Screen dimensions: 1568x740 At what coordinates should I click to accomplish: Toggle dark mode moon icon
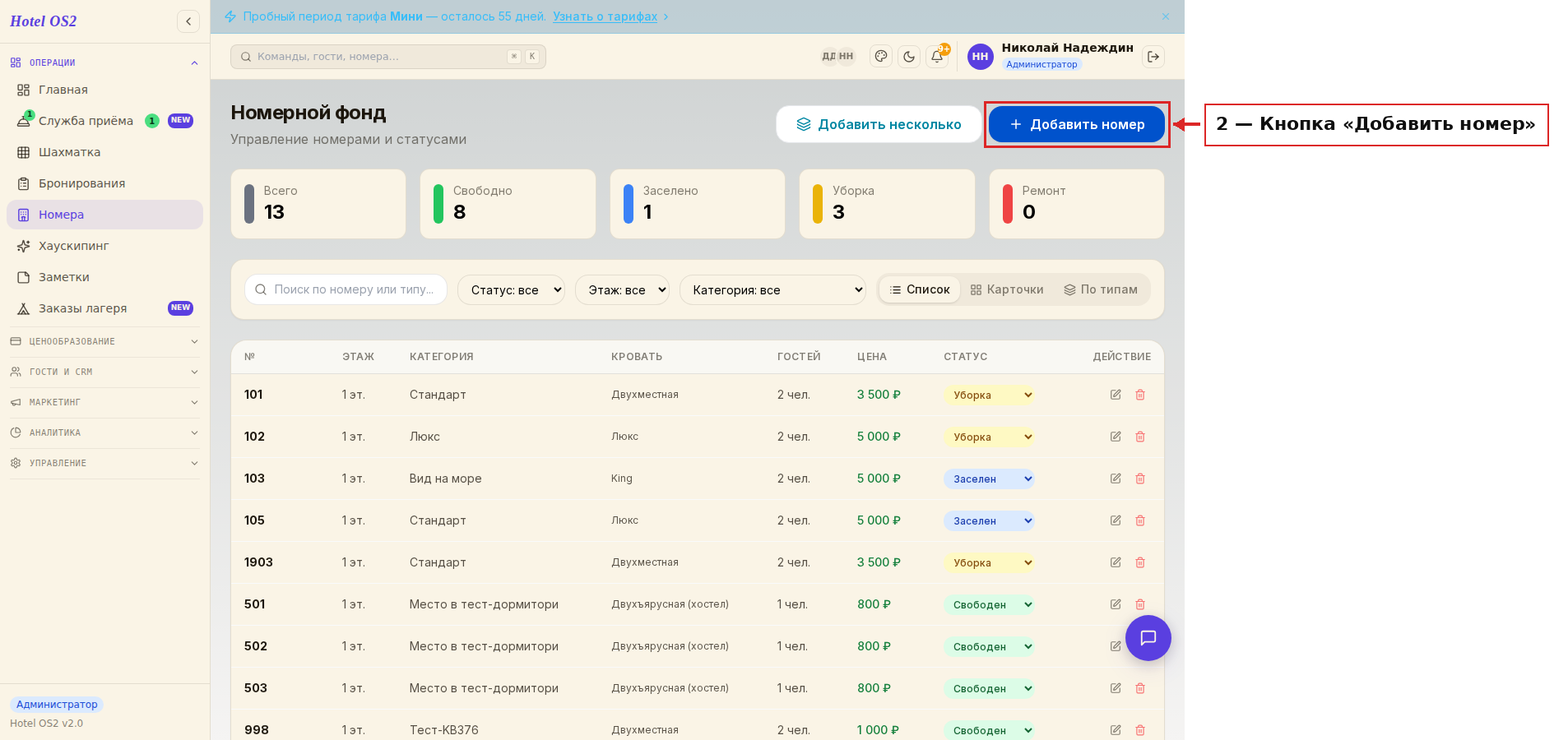click(909, 57)
